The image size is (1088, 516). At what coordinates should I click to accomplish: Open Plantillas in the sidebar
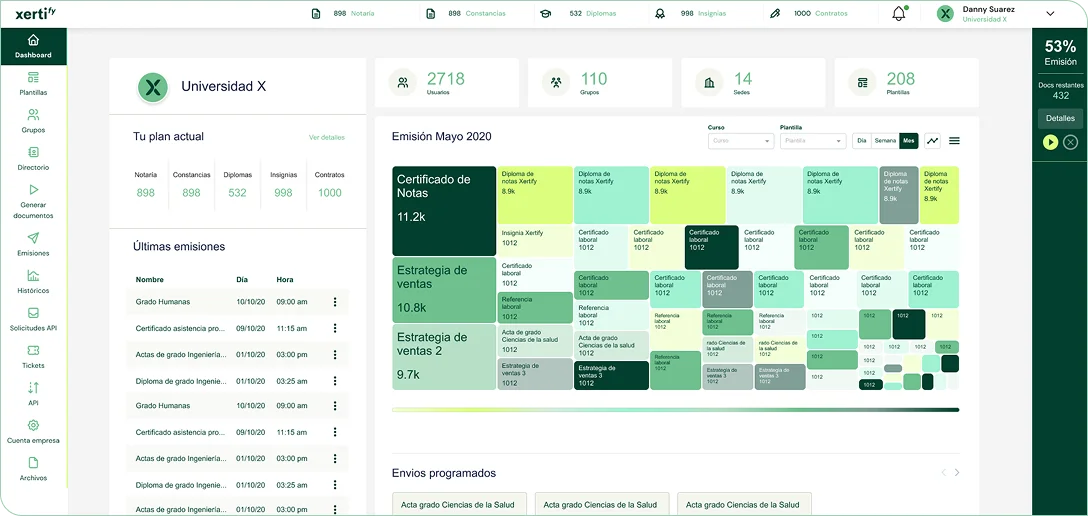click(33, 83)
